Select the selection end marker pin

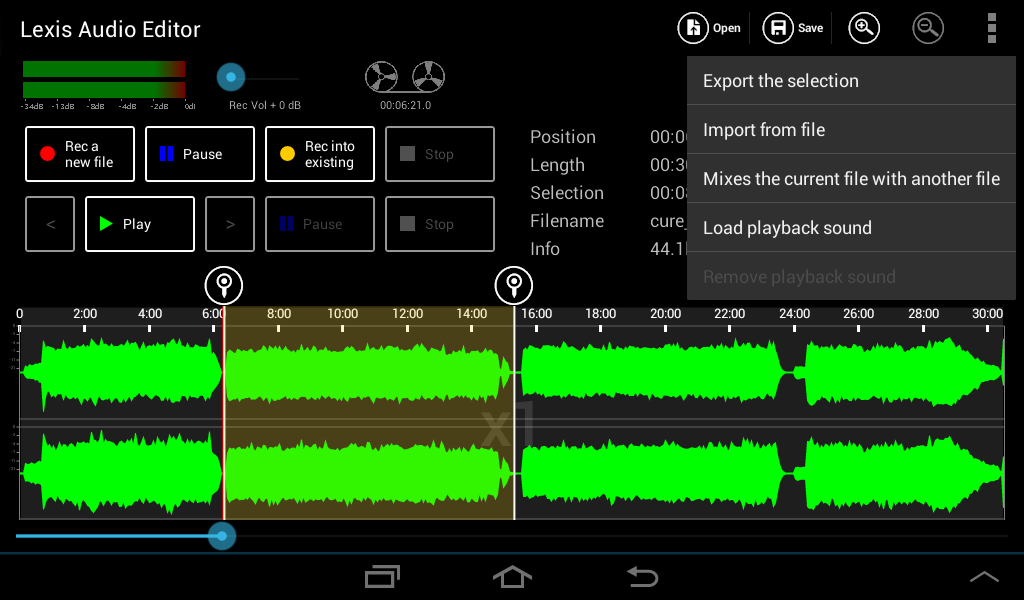point(514,285)
